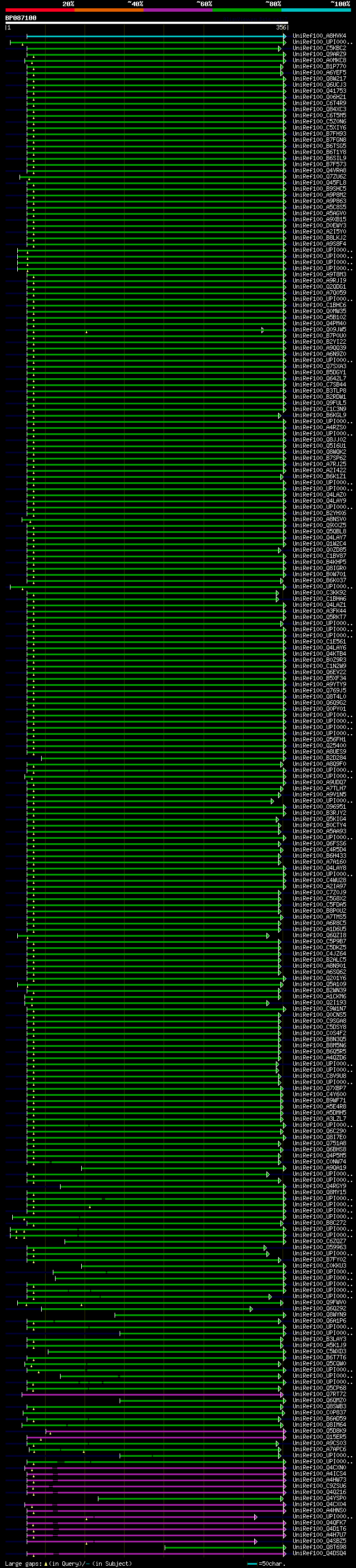The height and width of the screenshot is (1568, 356).
Task: Select the UniRef100_Q2I193 label
Action: (319, 1002)
